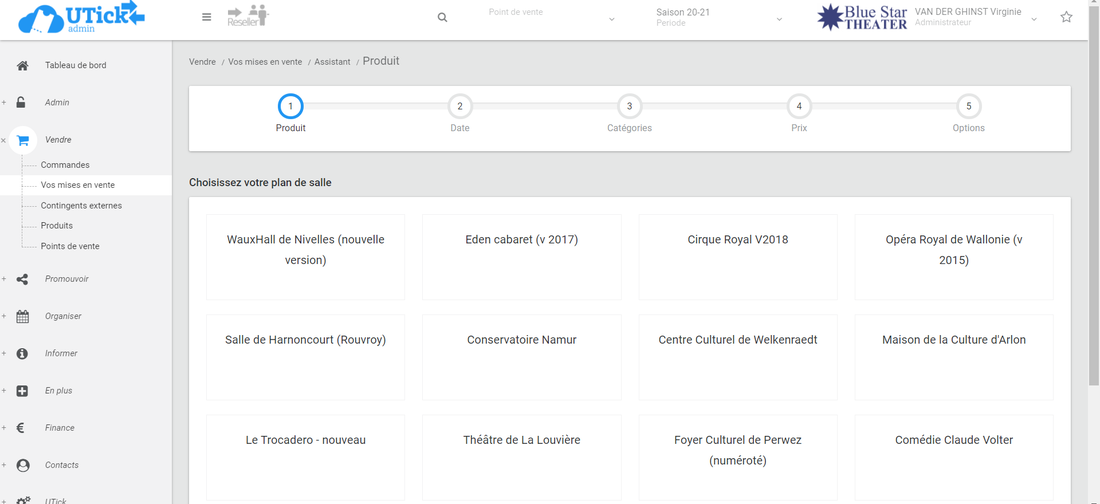The height and width of the screenshot is (504, 1100).
Task: Expand the Contacts sidebar section
Action: click(x=4, y=466)
